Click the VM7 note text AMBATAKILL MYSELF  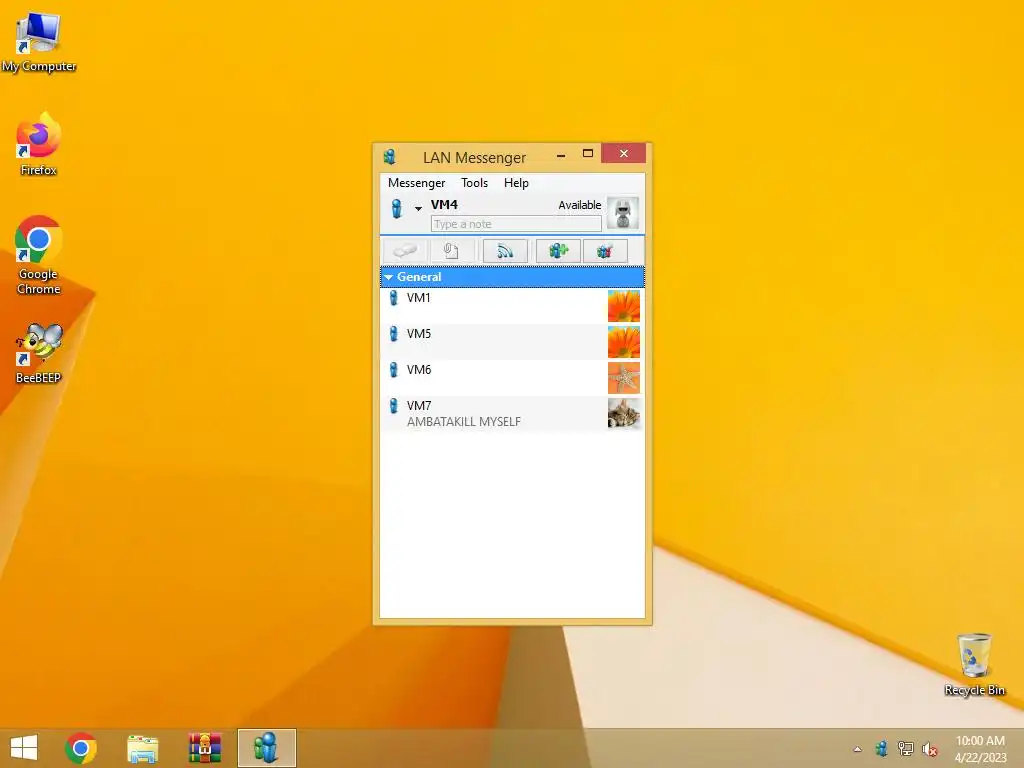click(464, 422)
